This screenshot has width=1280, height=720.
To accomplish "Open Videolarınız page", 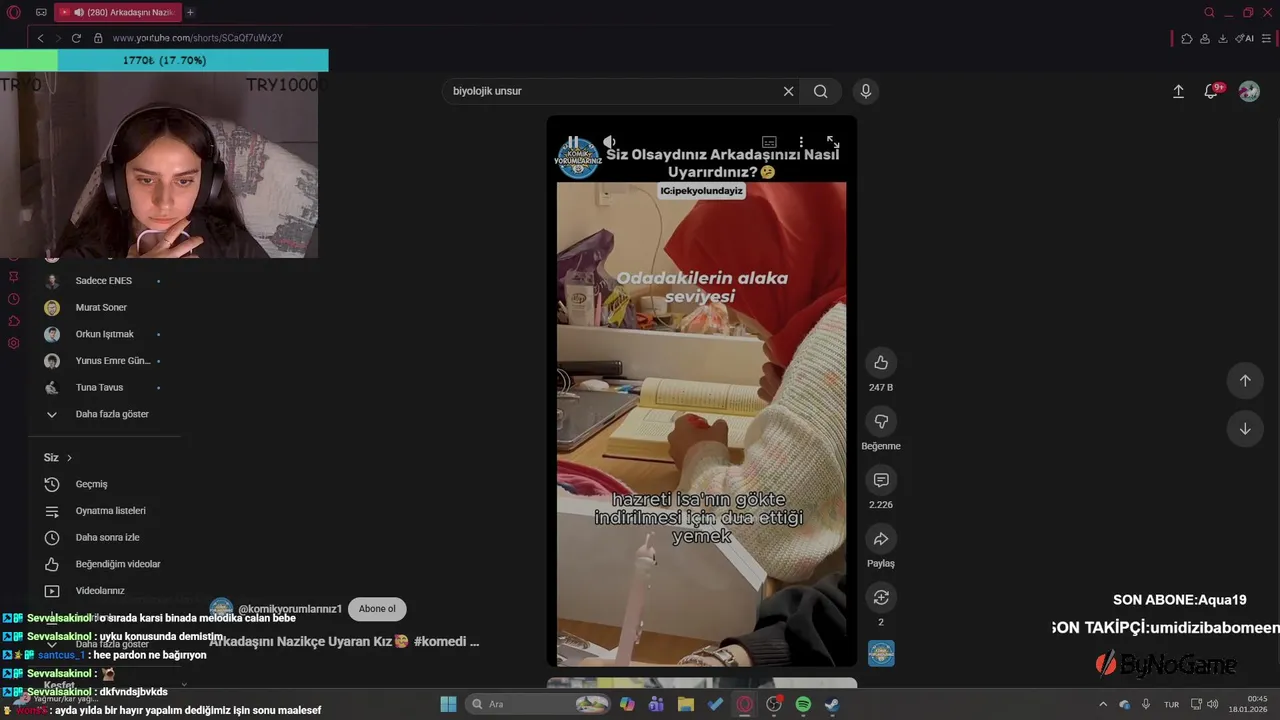I will [x=100, y=591].
